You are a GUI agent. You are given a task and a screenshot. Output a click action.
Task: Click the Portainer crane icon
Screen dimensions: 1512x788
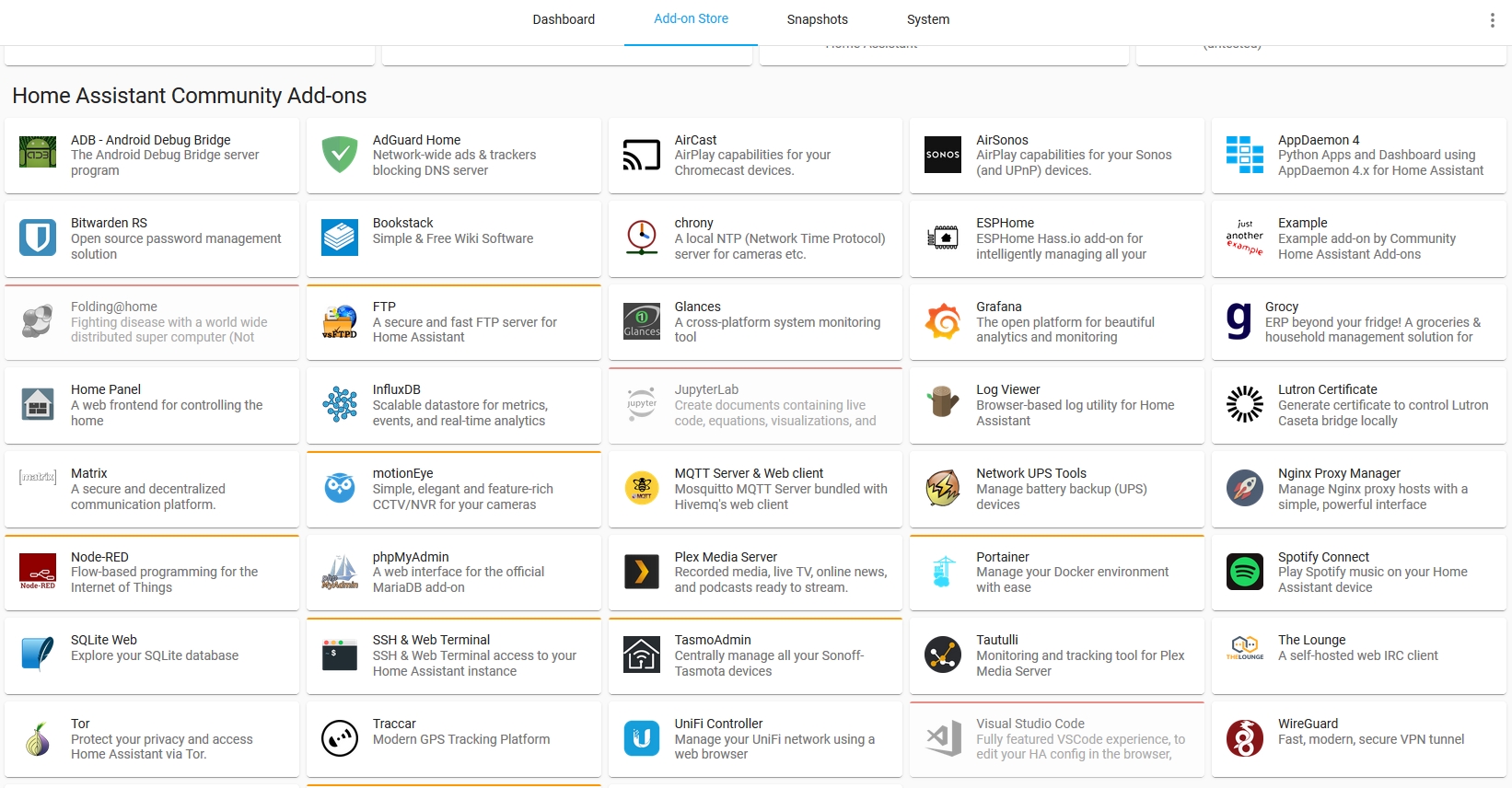pos(943,572)
